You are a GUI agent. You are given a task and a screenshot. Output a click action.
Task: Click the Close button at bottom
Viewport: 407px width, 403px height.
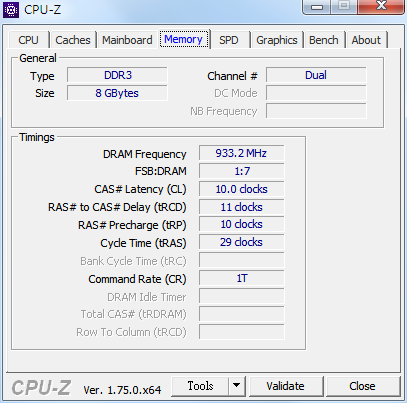click(x=362, y=386)
